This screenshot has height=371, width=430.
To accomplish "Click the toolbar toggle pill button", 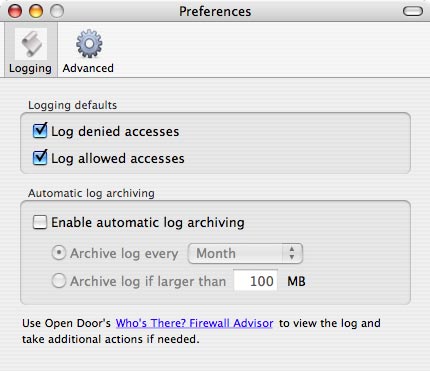I will pyautogui.click(x=413, y=12).
